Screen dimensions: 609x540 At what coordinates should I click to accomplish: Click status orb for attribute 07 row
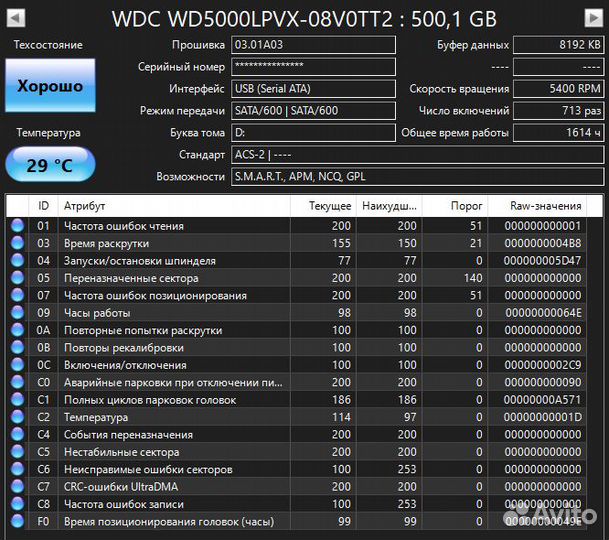(x=17, y=295)
